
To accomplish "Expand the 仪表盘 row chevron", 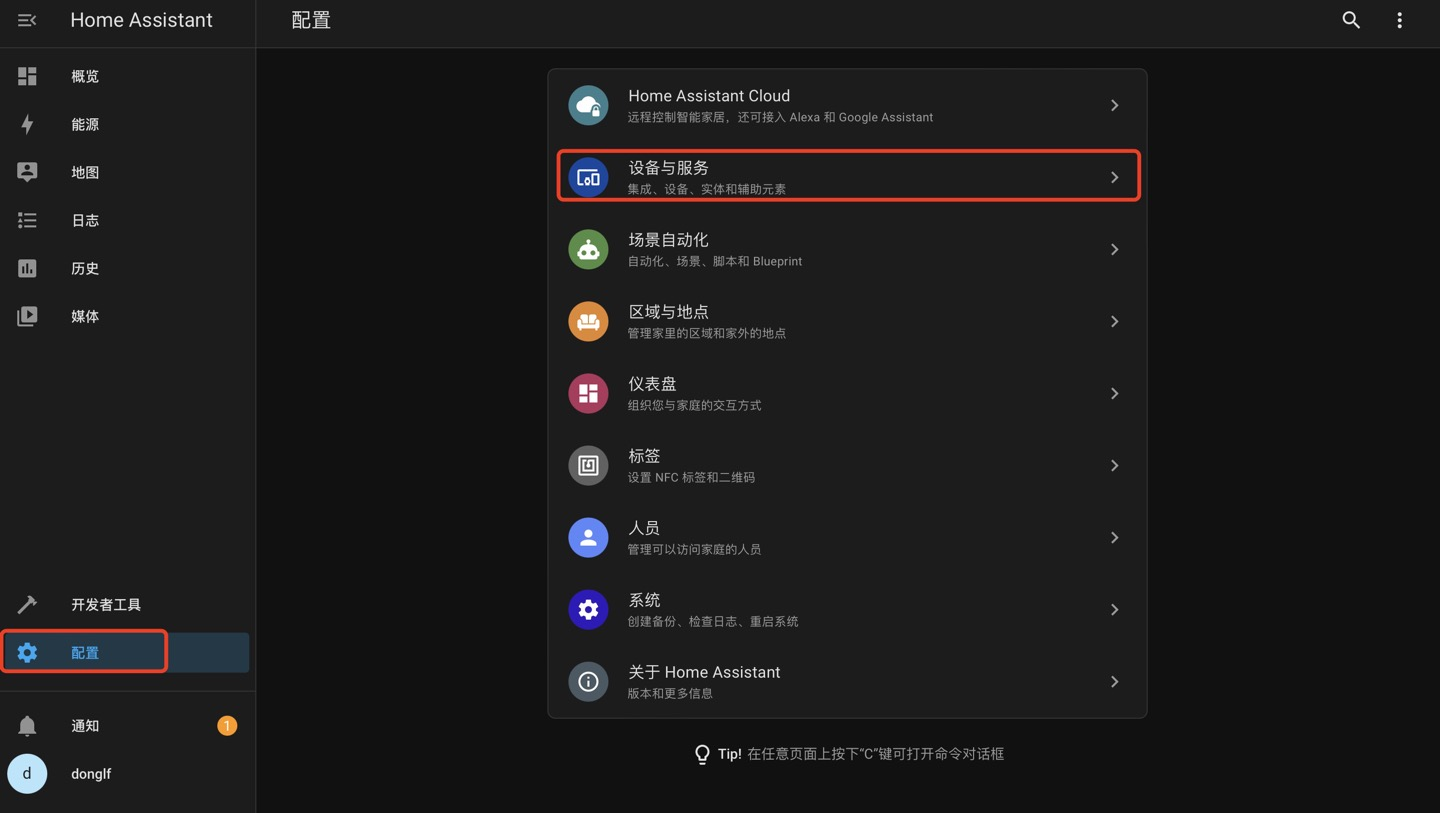I will coord(1114,393).
